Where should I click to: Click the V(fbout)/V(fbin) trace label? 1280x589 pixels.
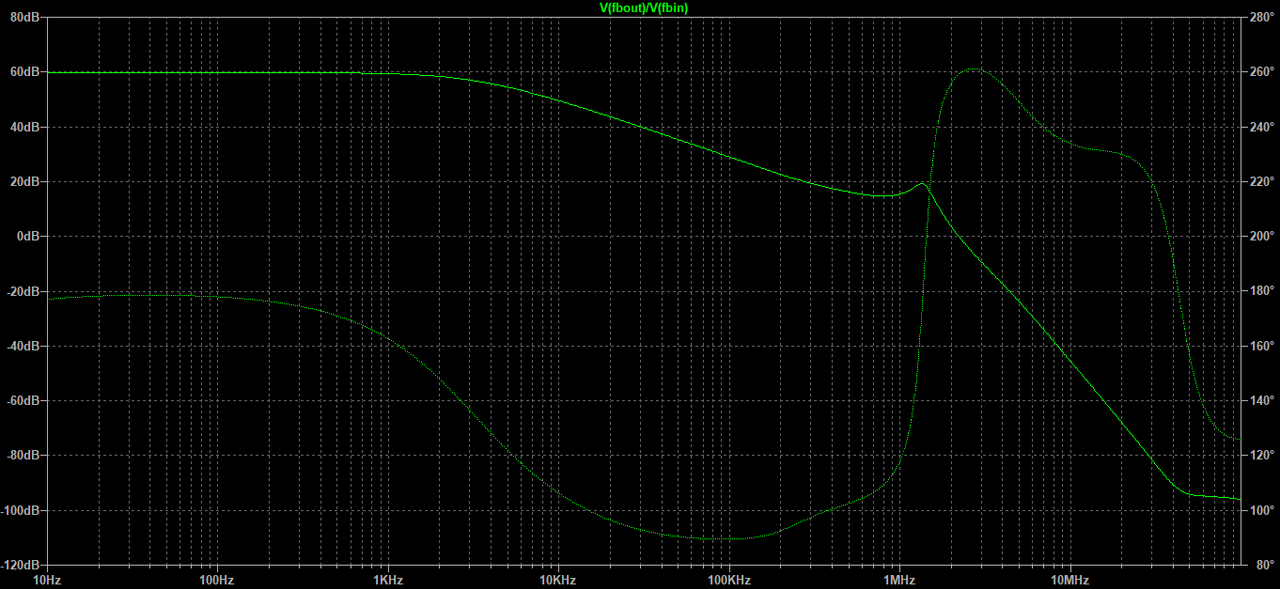(x=643, y=8)
